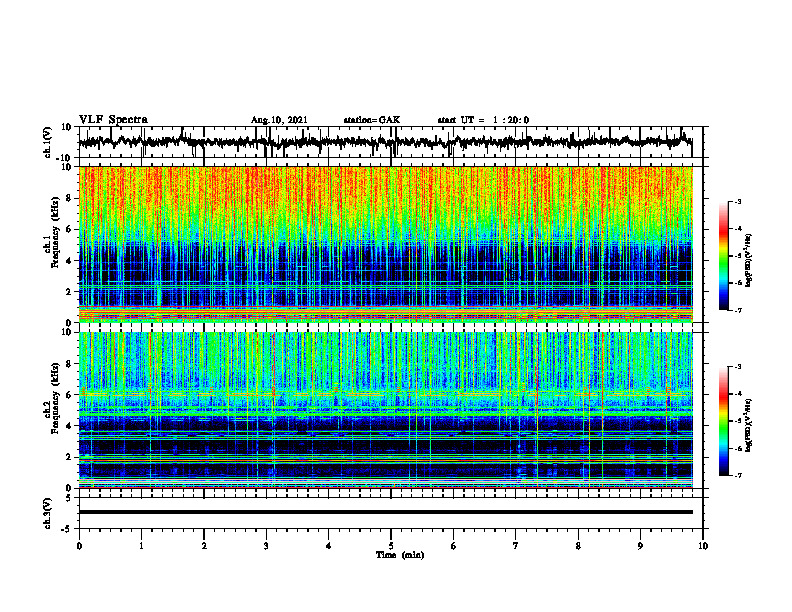Click time axis tick label "3"
The image size is (792, 612).
(x=266, y=546)
